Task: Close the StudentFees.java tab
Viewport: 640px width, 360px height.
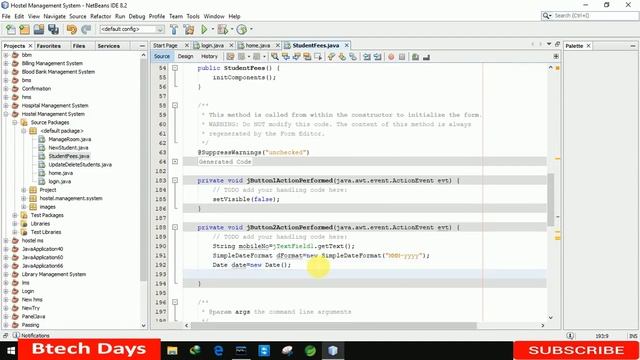Action: pos(347,45)
